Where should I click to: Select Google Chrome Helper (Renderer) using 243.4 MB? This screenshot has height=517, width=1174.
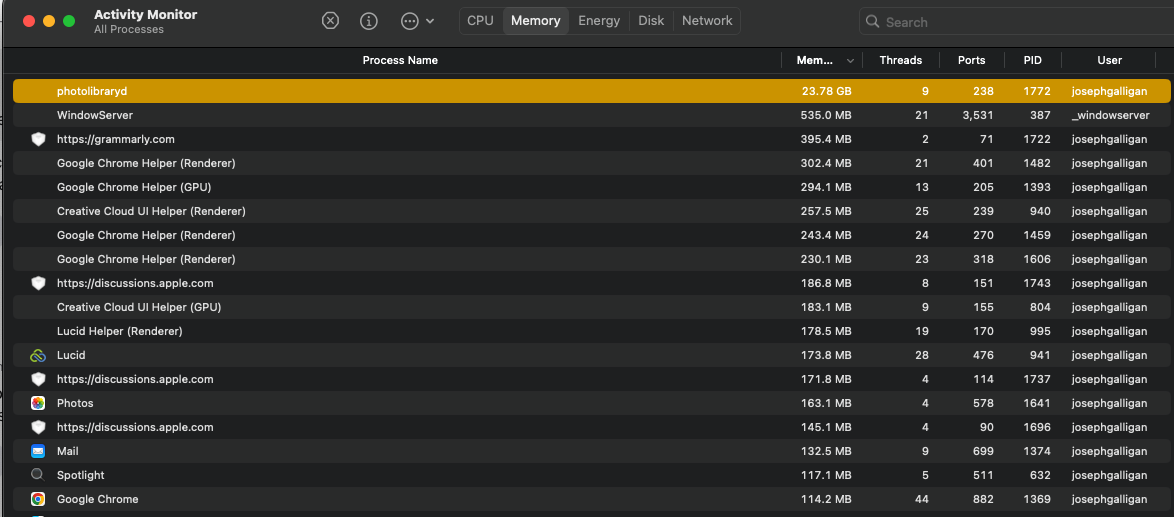tap(146, 235)
